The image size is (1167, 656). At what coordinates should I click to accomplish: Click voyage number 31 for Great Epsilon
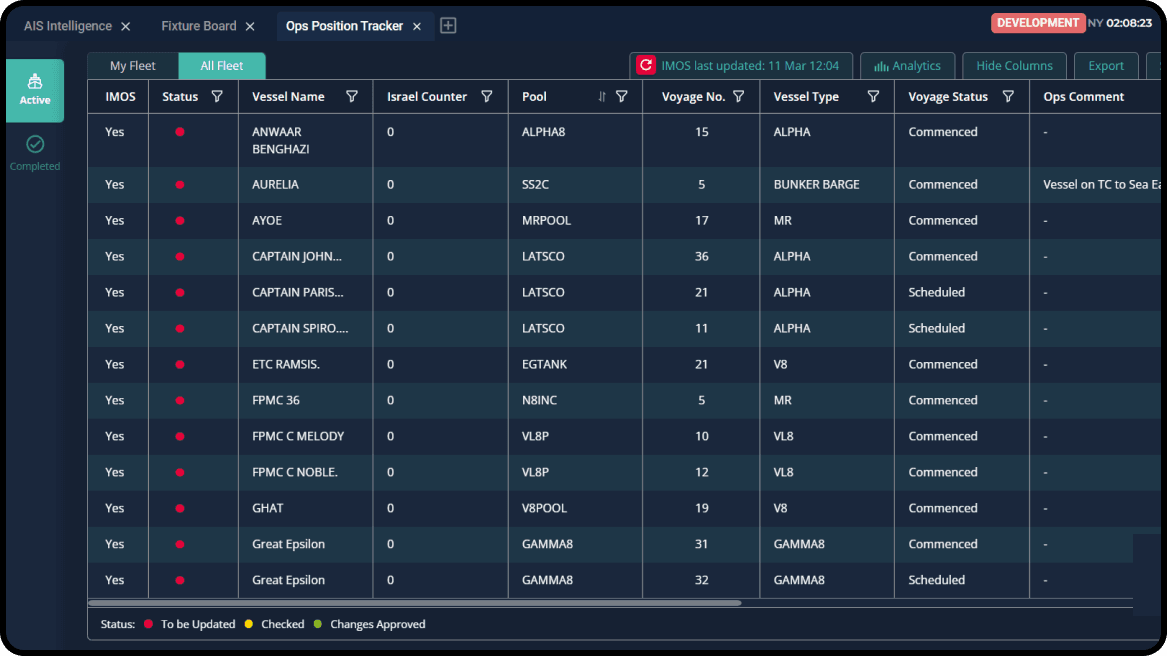click(x=701, y=544)
